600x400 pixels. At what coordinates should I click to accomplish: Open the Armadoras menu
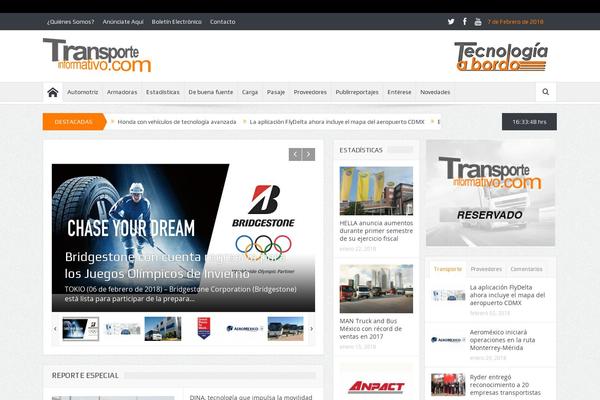[122, 92]
